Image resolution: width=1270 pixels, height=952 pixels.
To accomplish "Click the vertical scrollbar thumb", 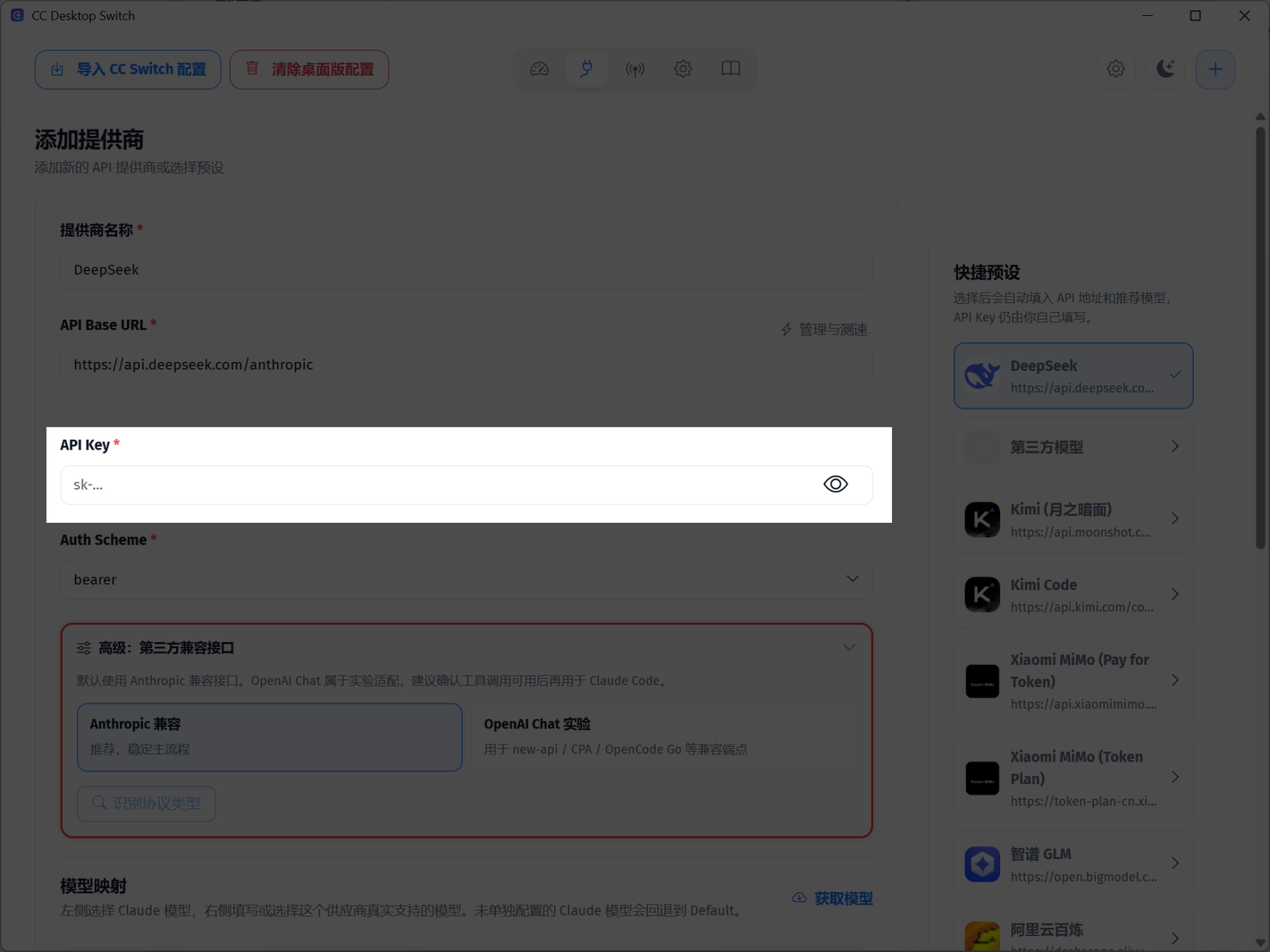I will coord(1260,338).
